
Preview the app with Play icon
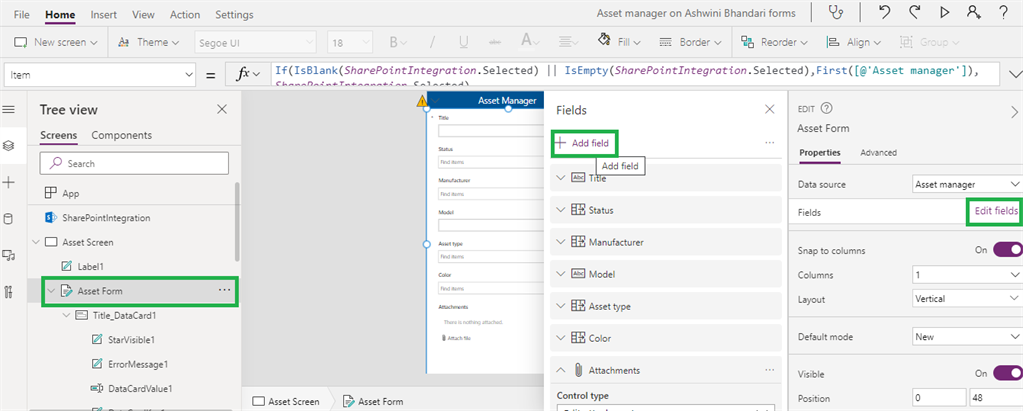(944, 12)
